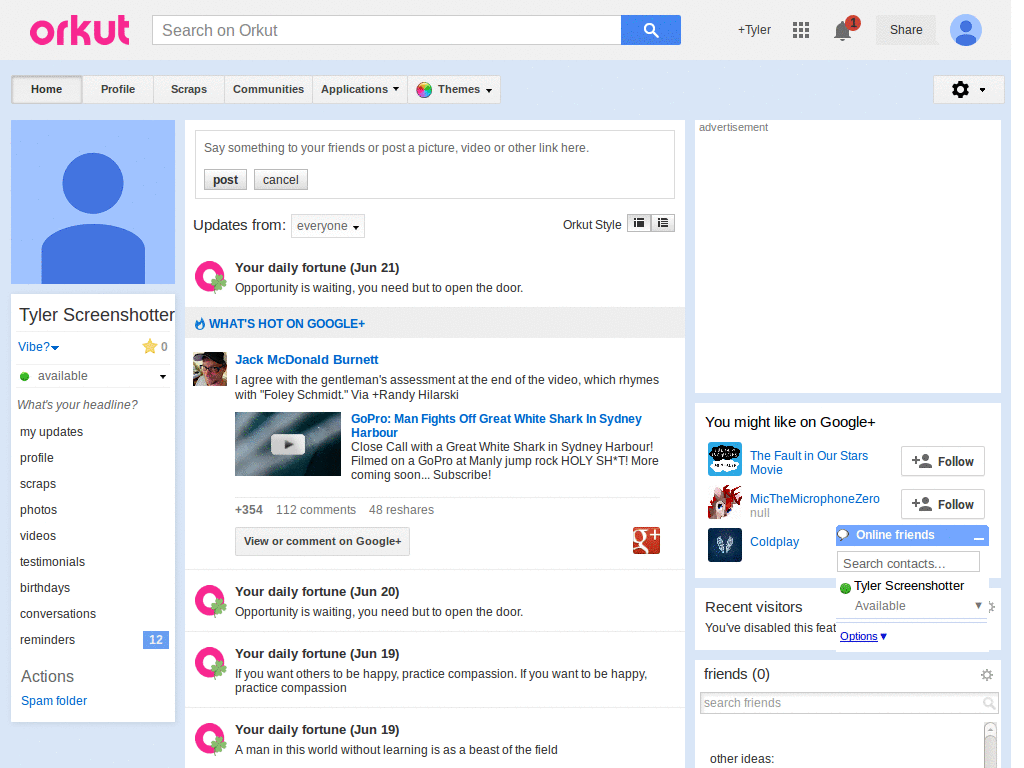Click the blue search magnifier button

coord(650,30)
